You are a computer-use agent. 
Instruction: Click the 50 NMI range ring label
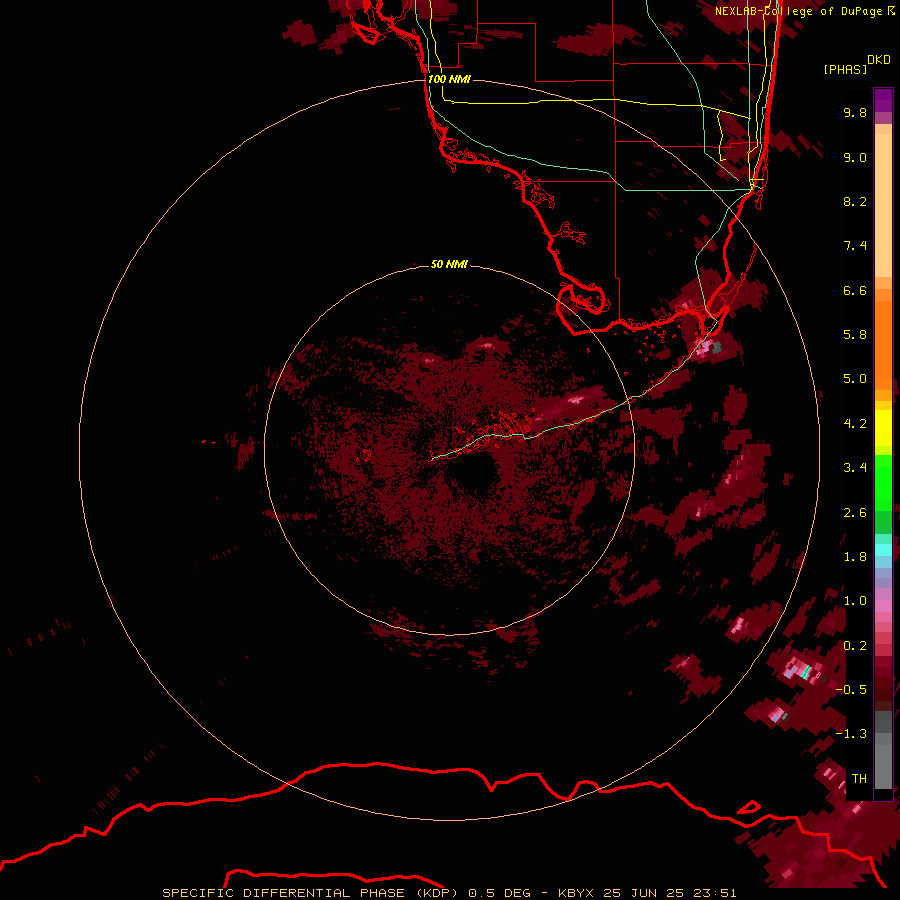(x=449, y=264)
